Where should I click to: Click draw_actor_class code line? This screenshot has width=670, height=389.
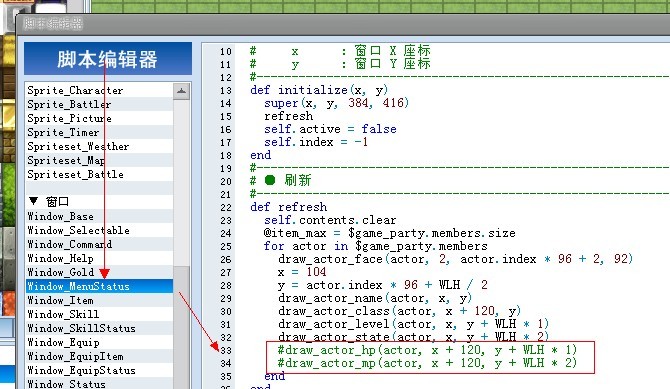click(399, 311)
